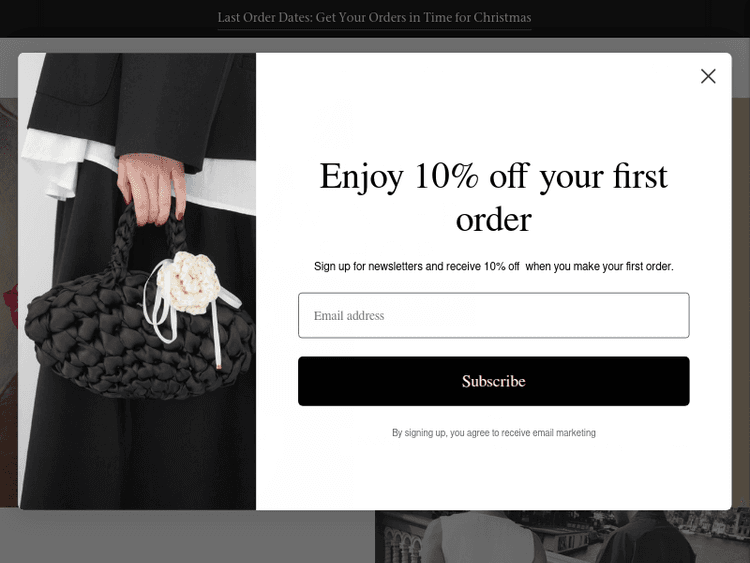Viewport: 750px width, 563px height.
Task: Click the dimmed black-and-white photo below popup
Action: (x=562, y=537)
